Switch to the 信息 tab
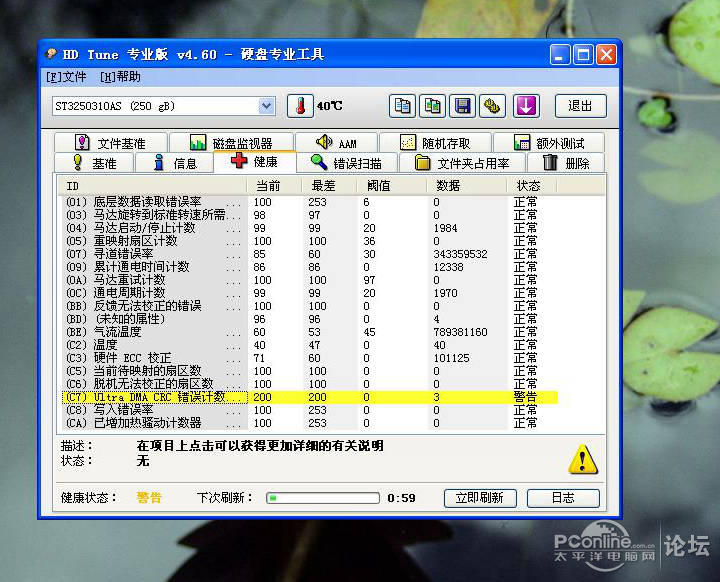Image resolution: width=720 pixels, height=582 pixels. (x=175, y=163)
